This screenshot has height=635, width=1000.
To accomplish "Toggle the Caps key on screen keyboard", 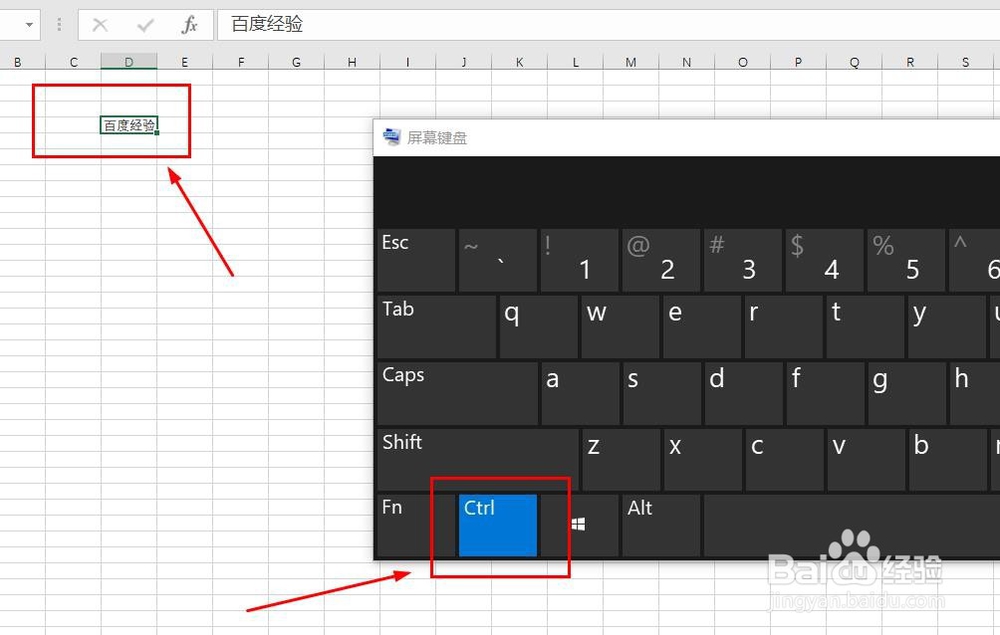I will [x=457, y=393].
